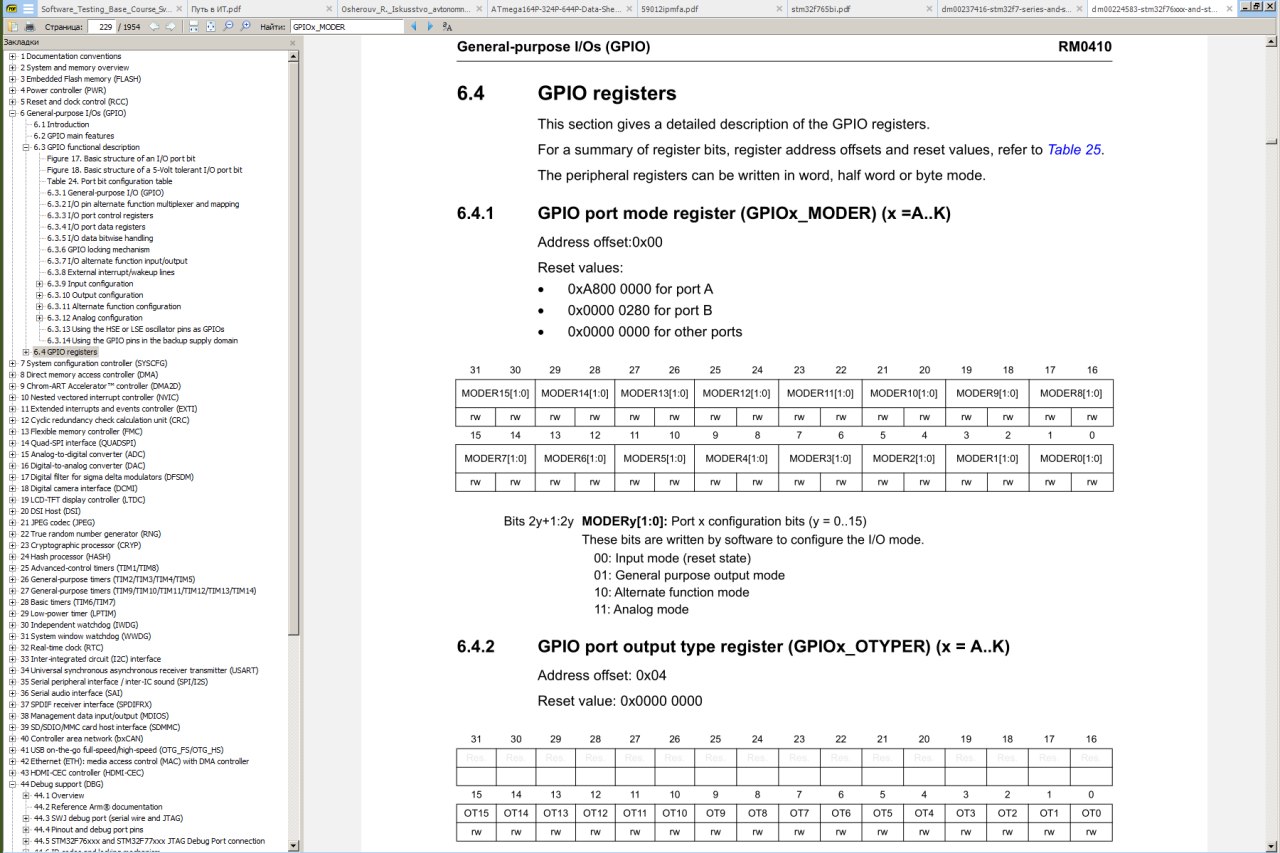Viewport: 1280px width, 853px height.
Task: Go to next page with the right arrow
Action: (171, 26)
